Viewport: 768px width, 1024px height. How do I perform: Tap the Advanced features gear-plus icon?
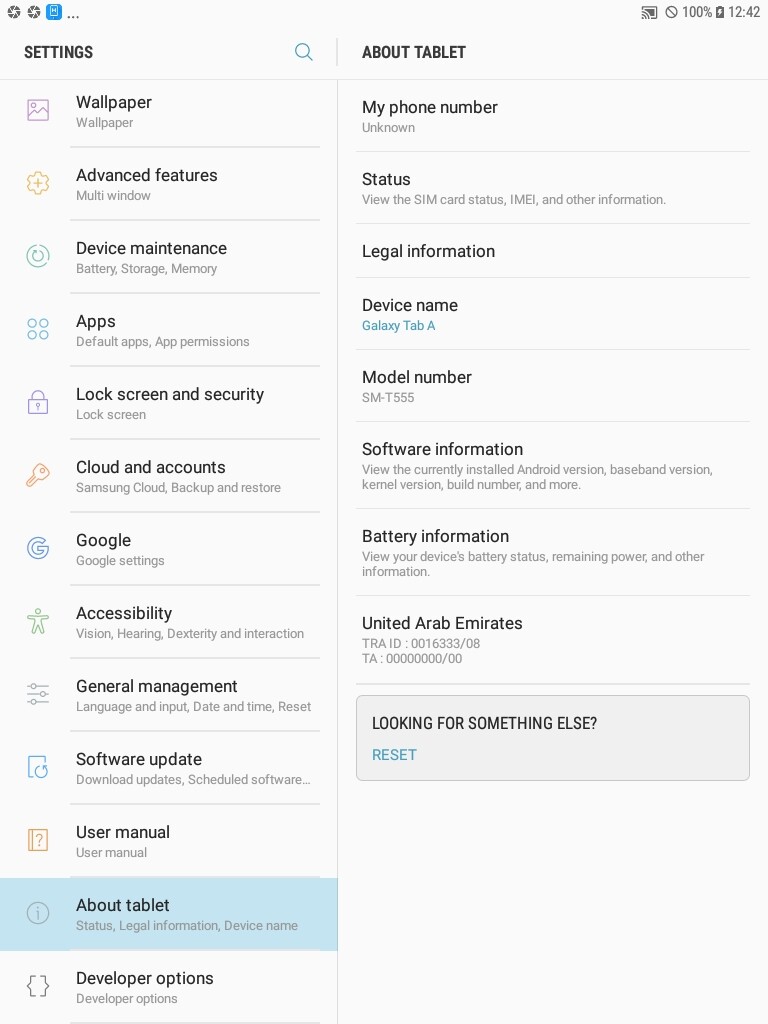click(x=38, y=183)
